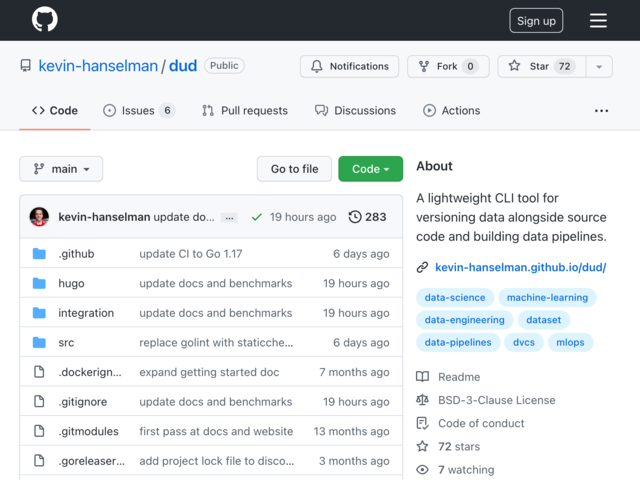Click the green check status icon
The image size is (640, 480).
point(256,217)
